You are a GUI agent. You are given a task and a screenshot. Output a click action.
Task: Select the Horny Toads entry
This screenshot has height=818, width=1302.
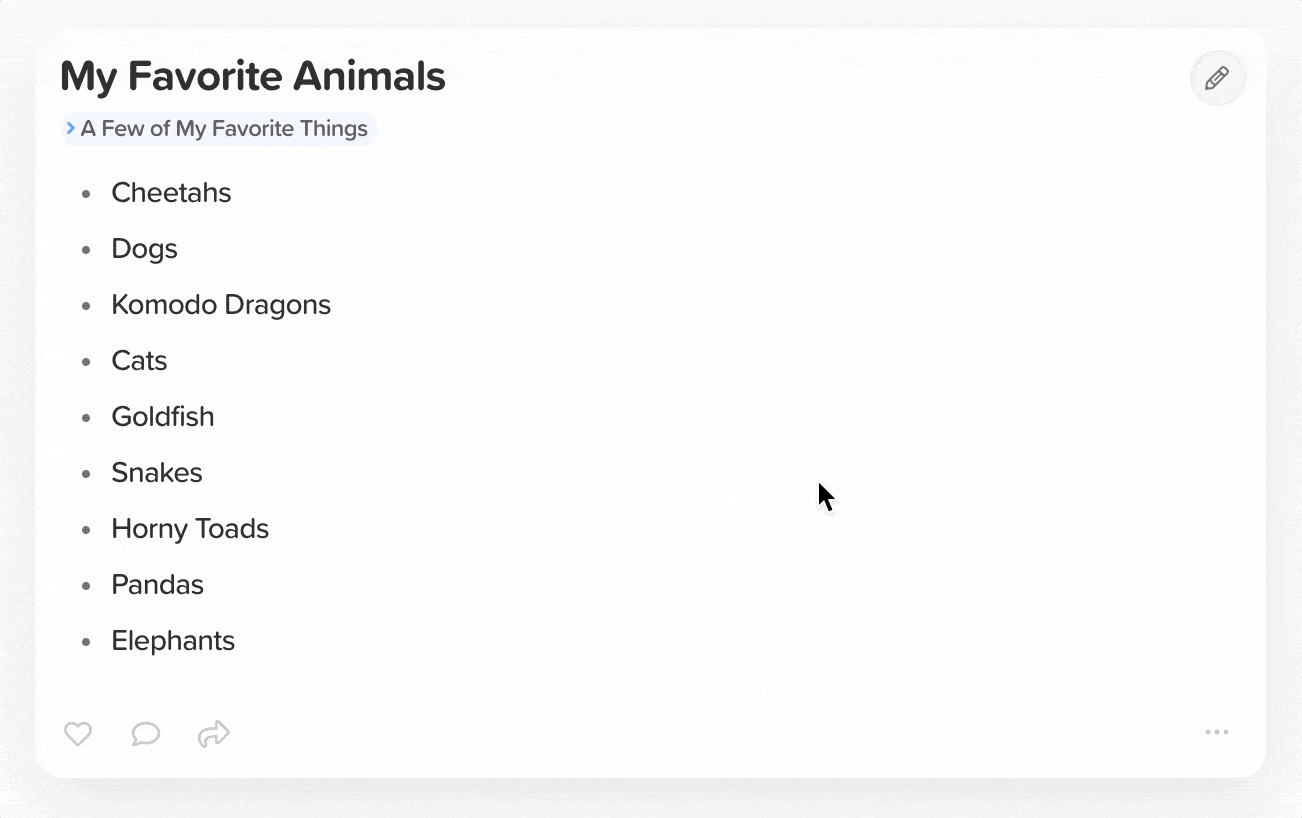pos(190,529)
